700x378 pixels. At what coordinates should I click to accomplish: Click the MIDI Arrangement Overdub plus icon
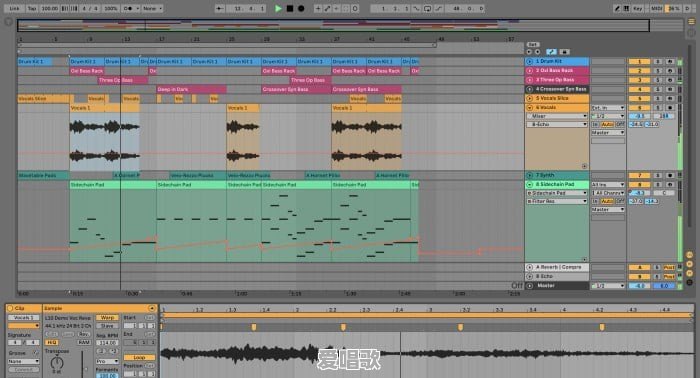pyautogui.click(x=318, y=8)
